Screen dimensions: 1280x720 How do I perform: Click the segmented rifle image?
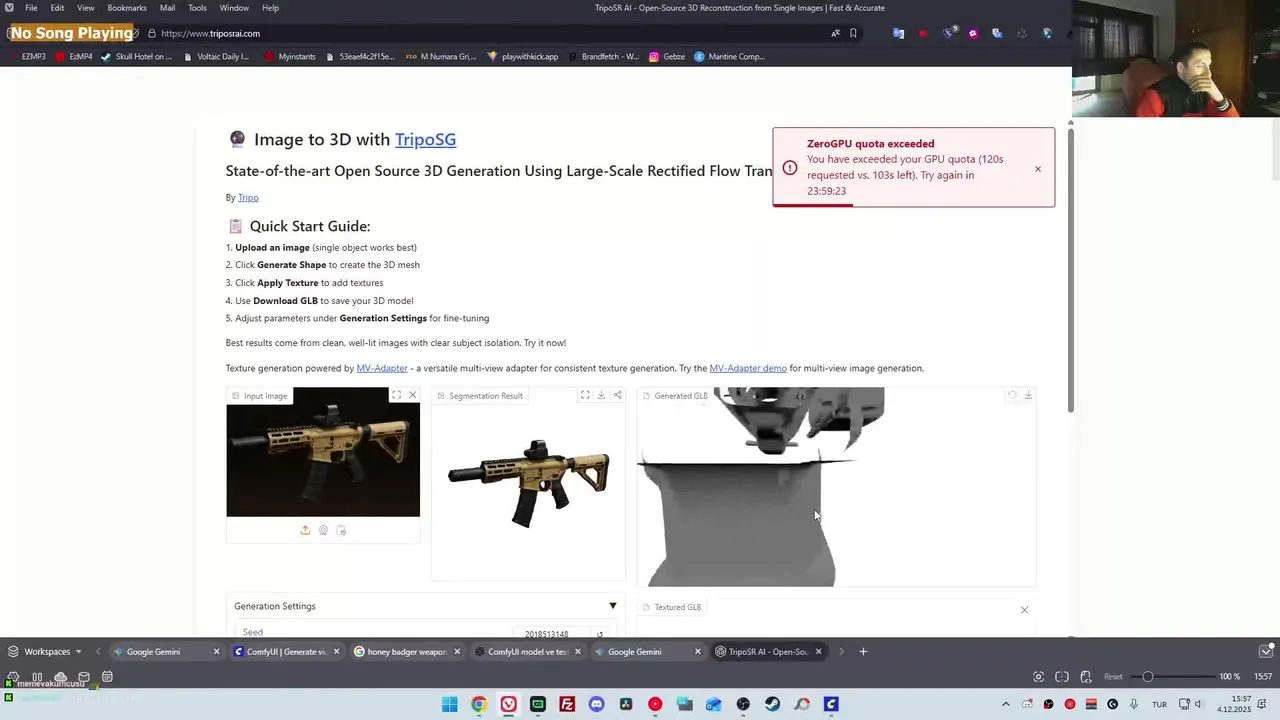click(528, 482)
